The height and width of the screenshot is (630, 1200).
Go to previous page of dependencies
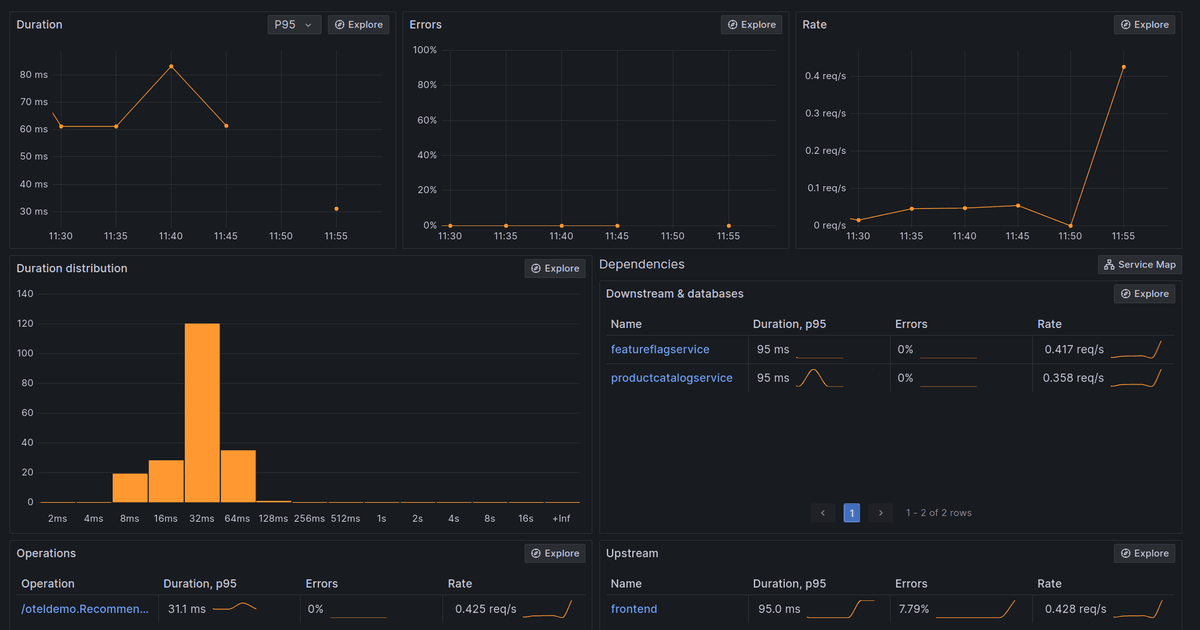point(823,513)
